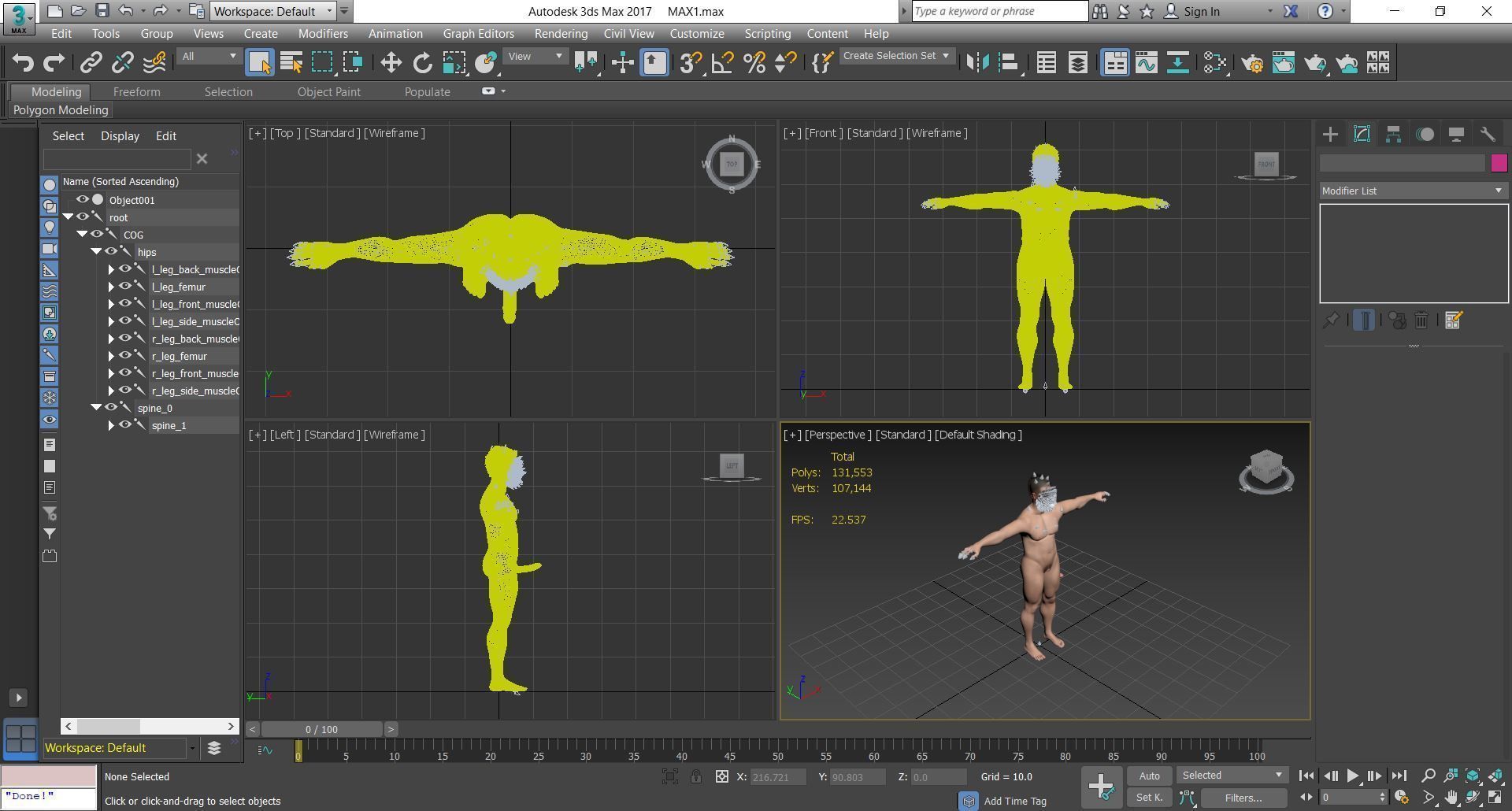Collapse the root tree node
Image resolution: width=1512 pixels, height=811 pixels.
[68, 217]
